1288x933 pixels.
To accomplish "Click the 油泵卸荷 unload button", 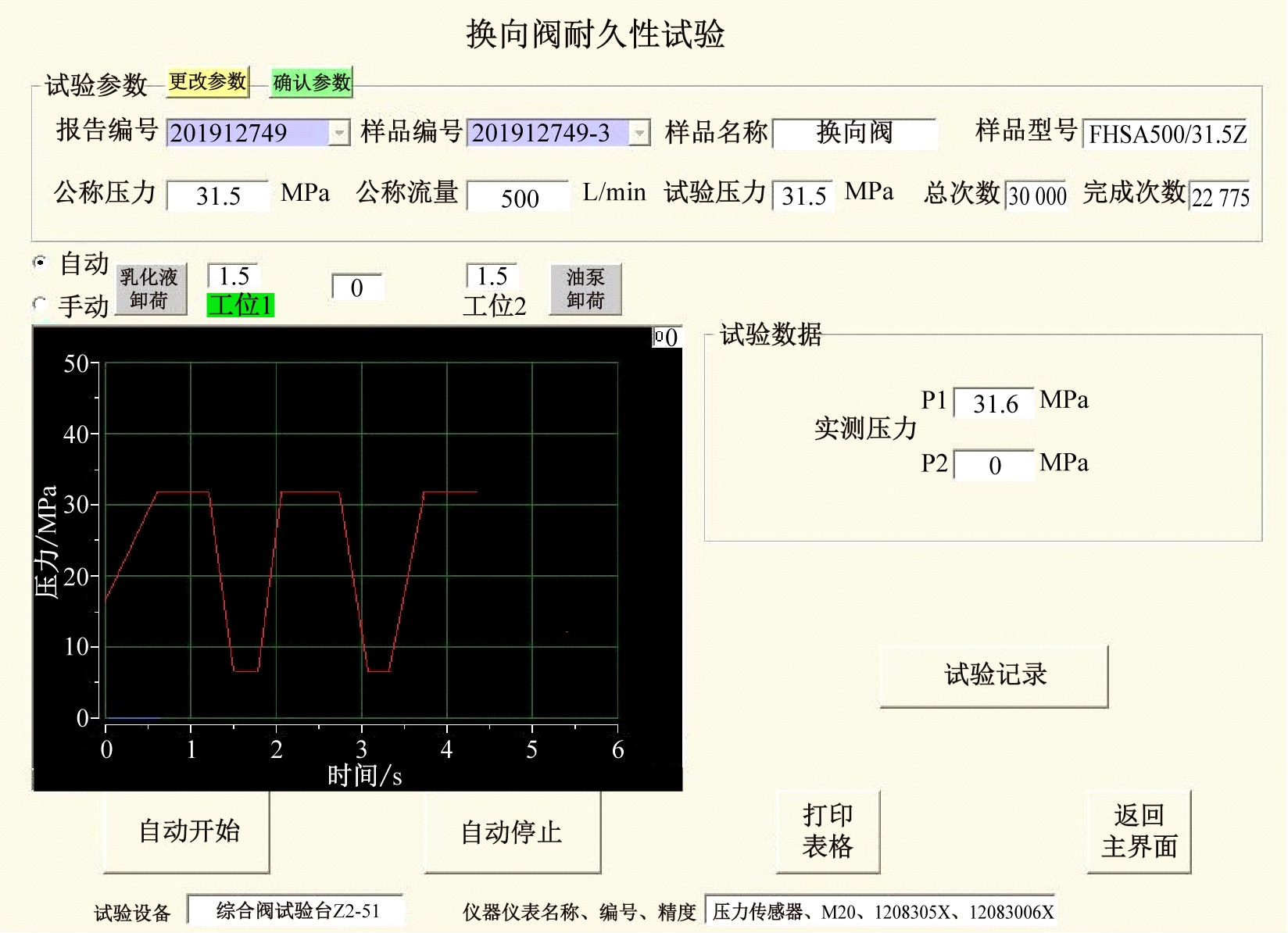I will [x=585, y=288].
